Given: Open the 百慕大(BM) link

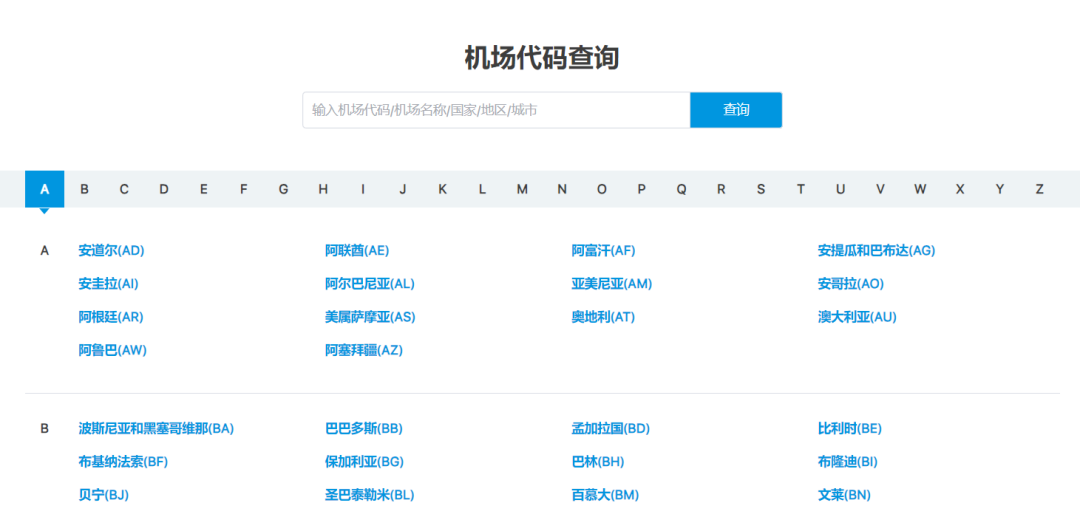Looking at the screenshot, I should [605, 495].
